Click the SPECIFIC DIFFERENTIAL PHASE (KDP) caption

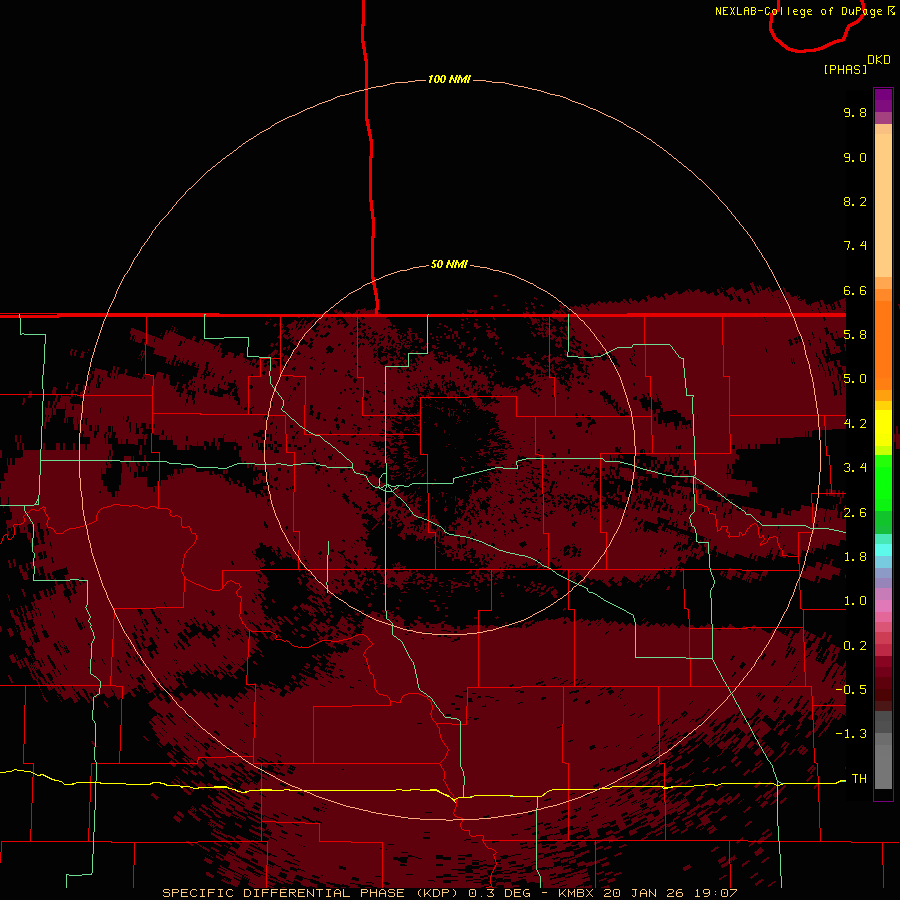click(x=310, y=893)
